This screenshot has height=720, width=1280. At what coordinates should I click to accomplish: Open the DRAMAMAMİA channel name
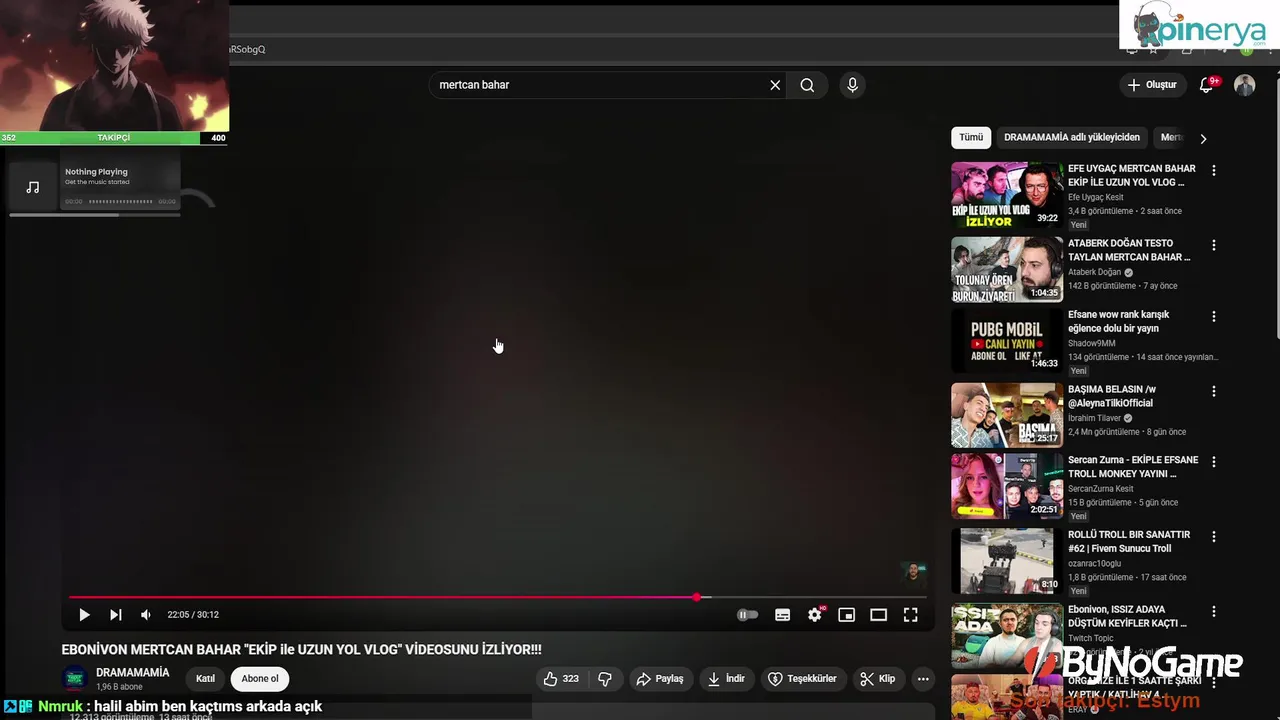pos(132,673)
